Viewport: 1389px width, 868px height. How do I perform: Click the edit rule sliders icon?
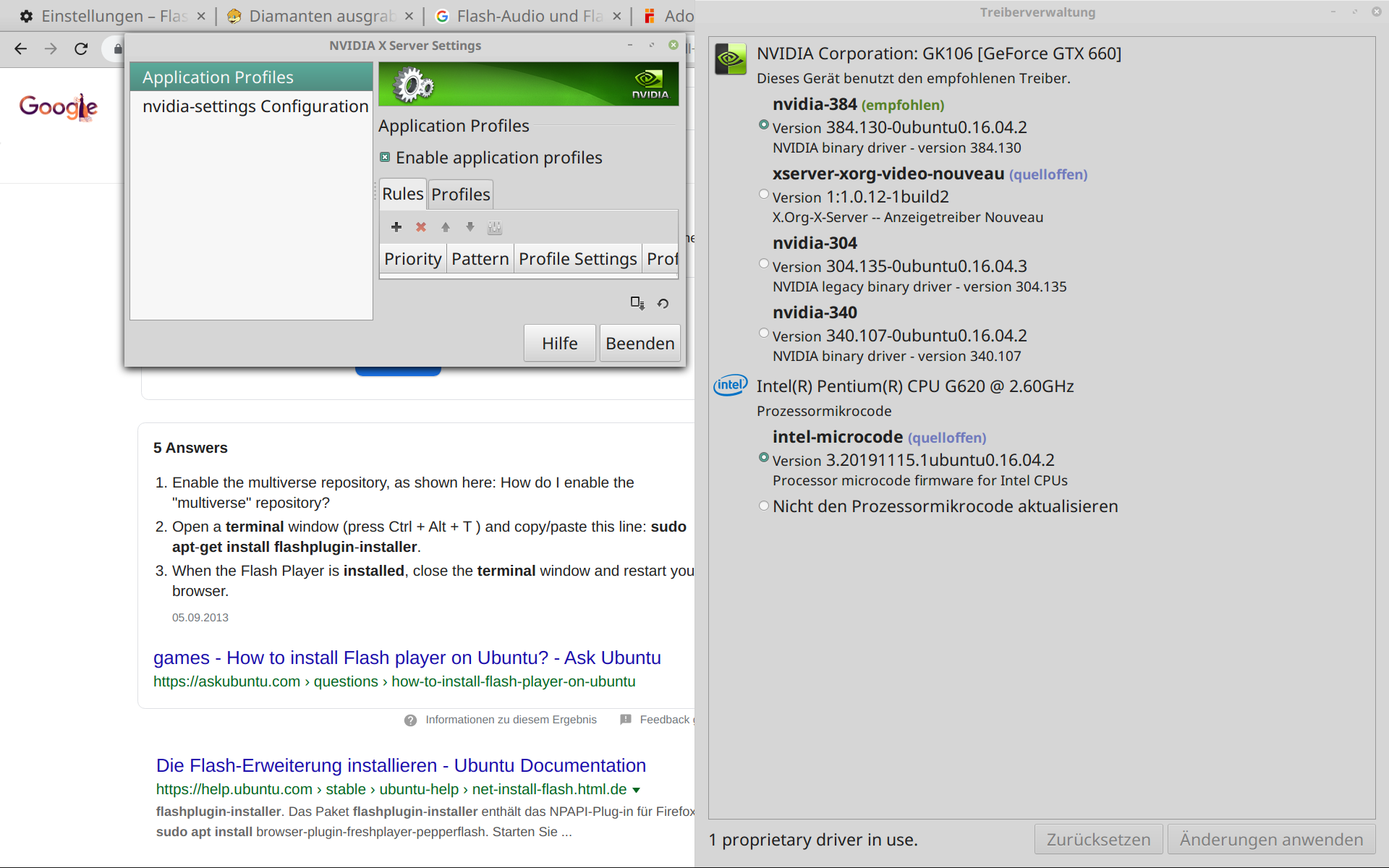click(x=495, y=228)
